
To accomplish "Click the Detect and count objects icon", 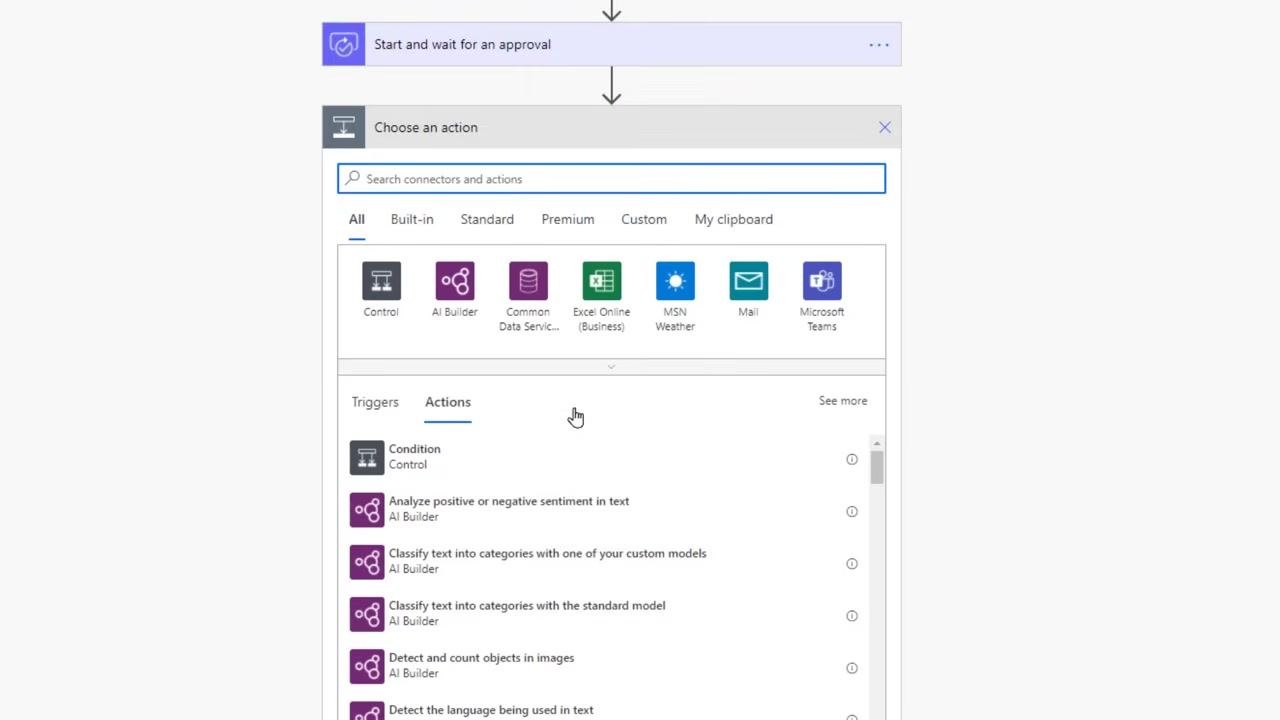I will click(x=367, y=667).
